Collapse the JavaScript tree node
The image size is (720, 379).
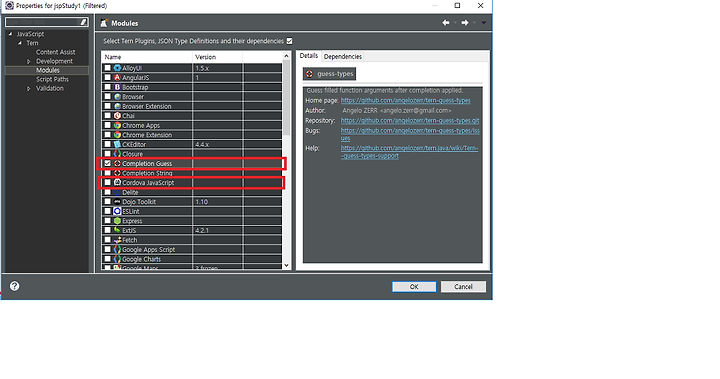tap(11, 34)
